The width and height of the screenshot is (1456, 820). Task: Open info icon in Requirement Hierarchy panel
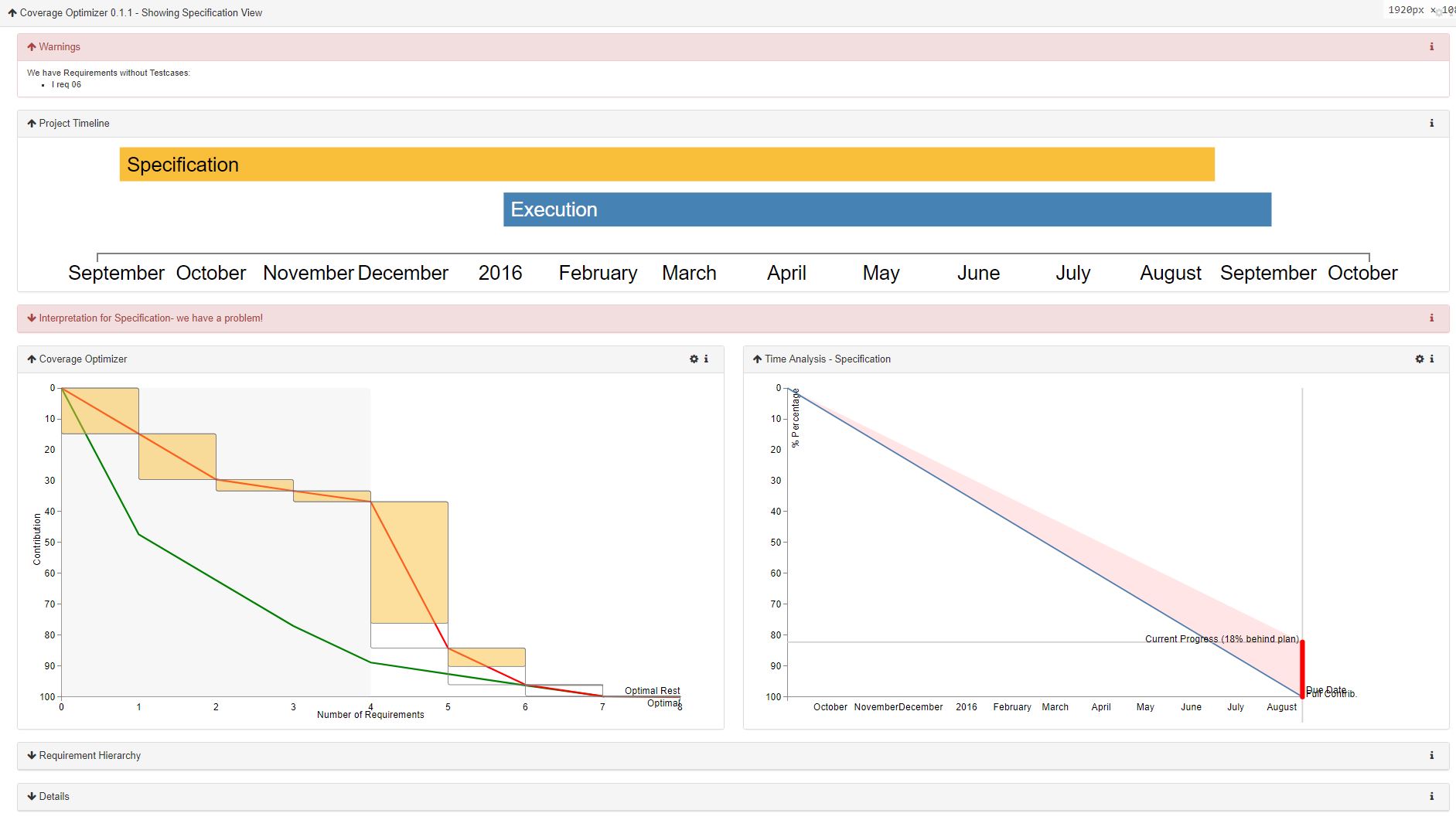click(1431, 756)
